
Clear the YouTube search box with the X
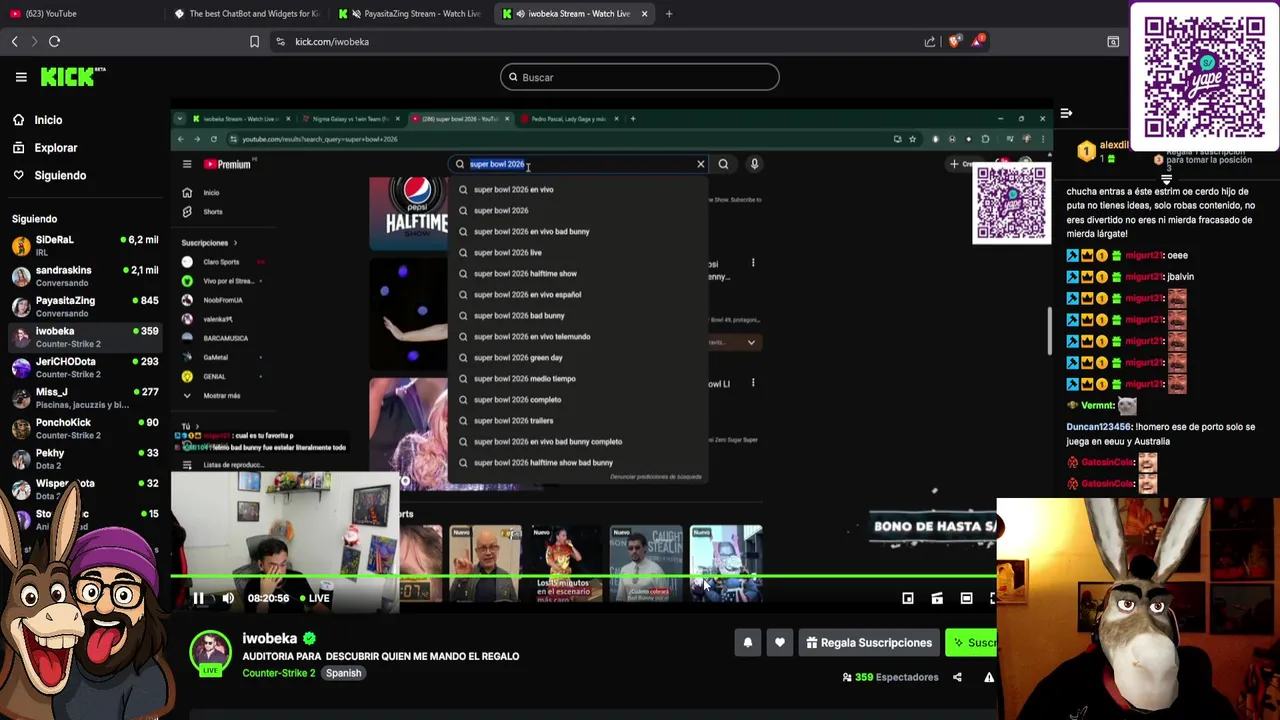pos(700,164)
